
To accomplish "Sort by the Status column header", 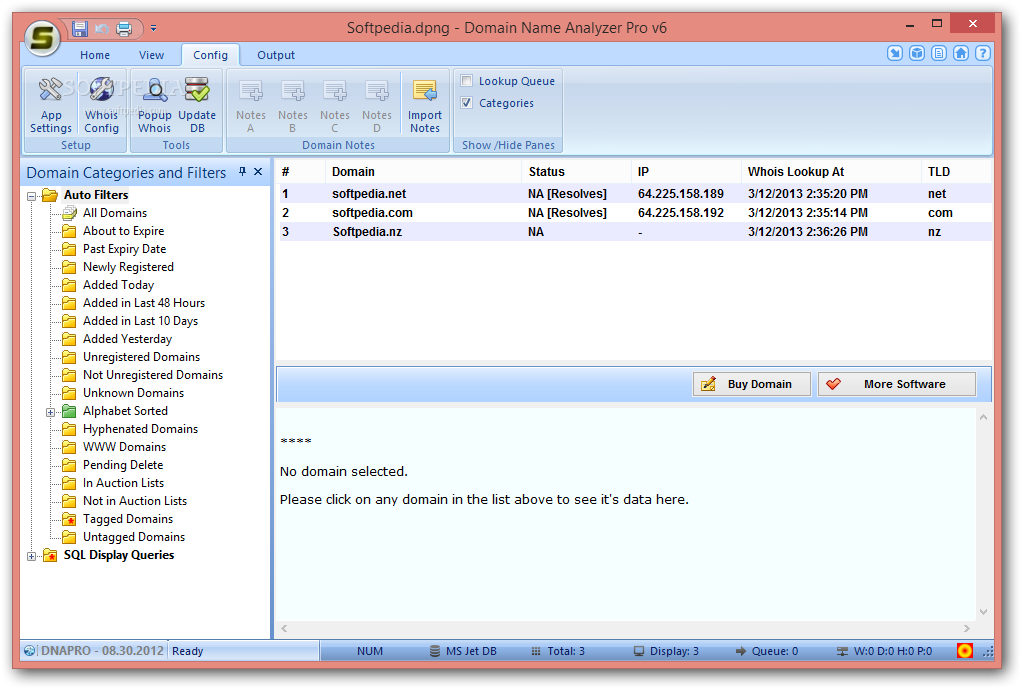I will (x=576, y=172).
